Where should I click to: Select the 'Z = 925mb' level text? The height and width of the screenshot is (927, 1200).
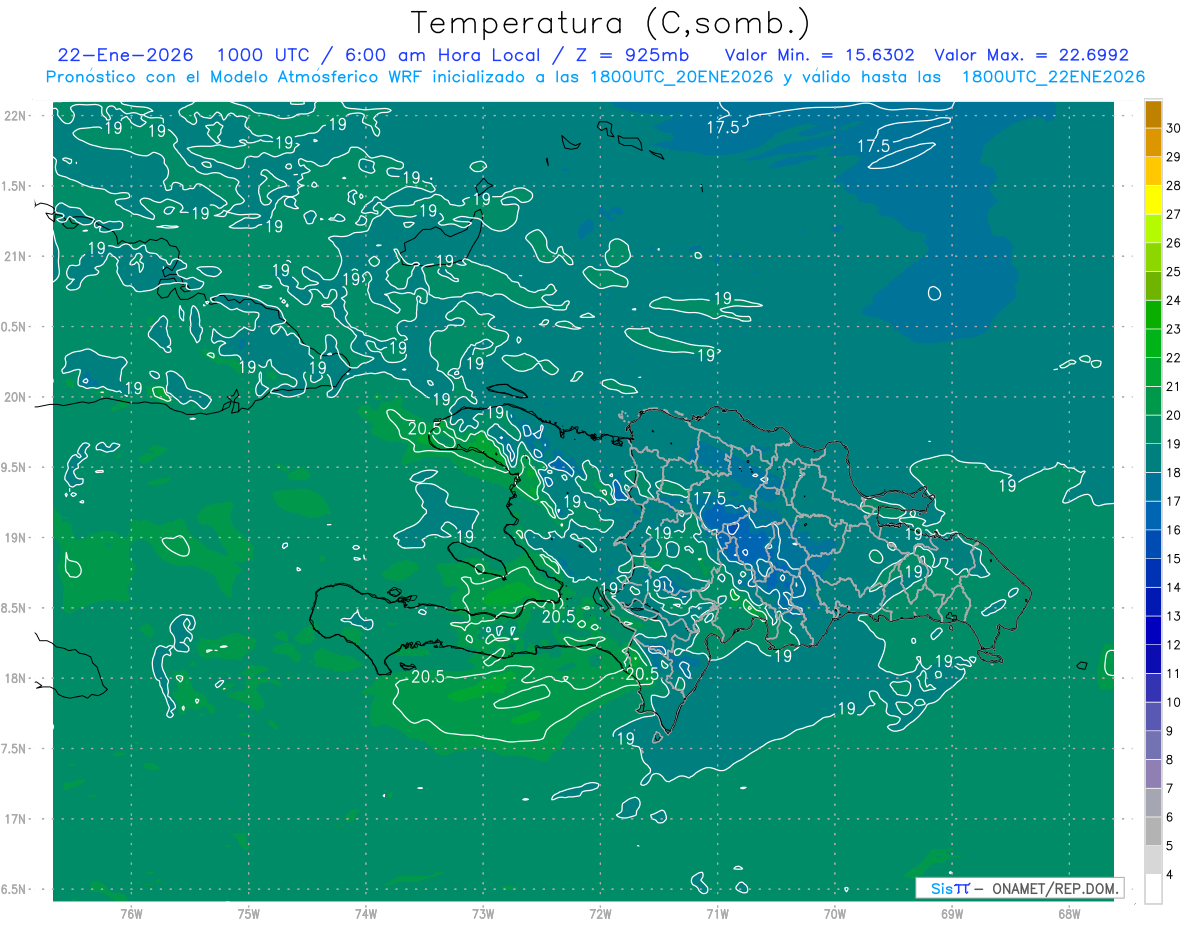pos(632,55)
